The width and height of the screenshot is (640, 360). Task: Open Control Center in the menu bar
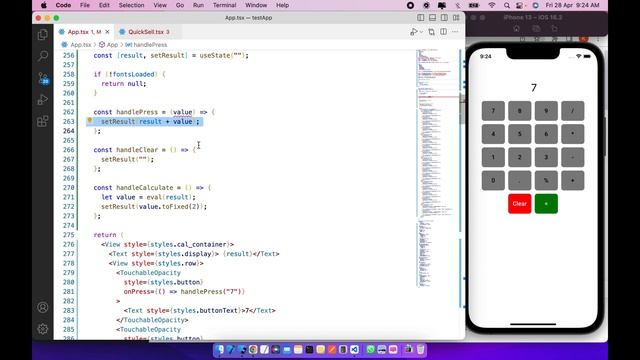tap(520, 5)
